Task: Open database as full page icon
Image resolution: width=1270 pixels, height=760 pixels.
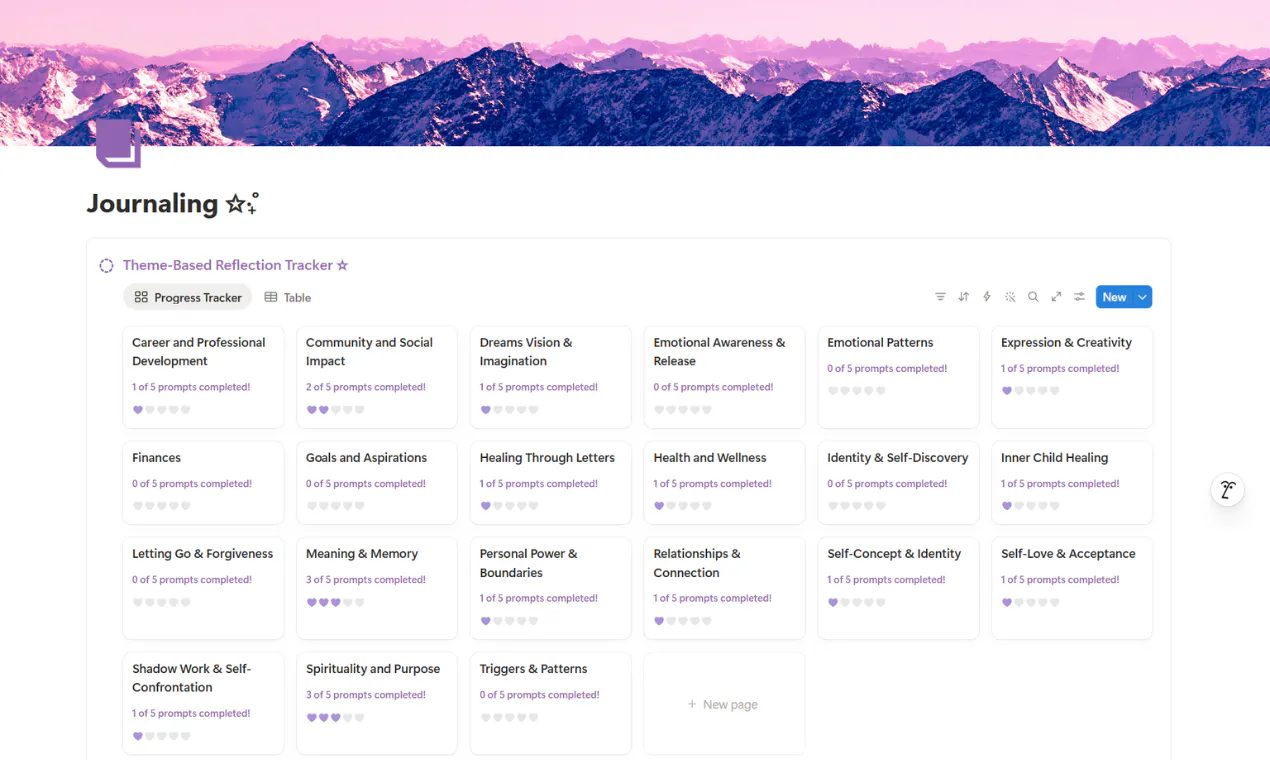Action: 1056,297
